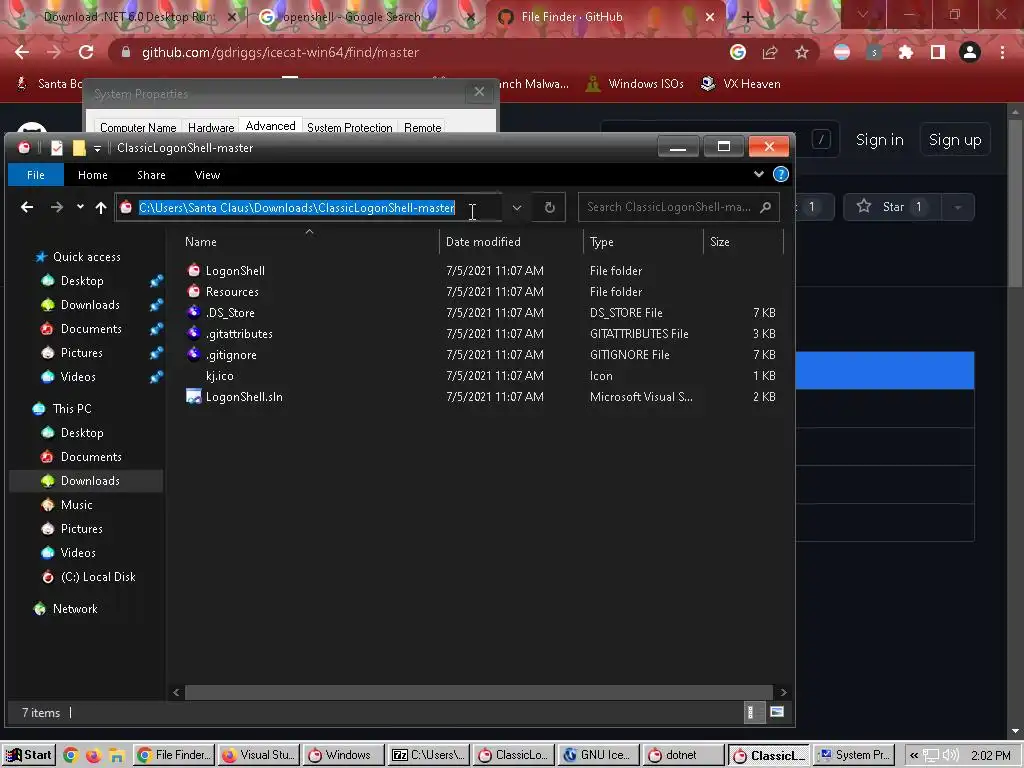
Task: Open VX Heaven bookmark
Action: (x=741, y=84)
